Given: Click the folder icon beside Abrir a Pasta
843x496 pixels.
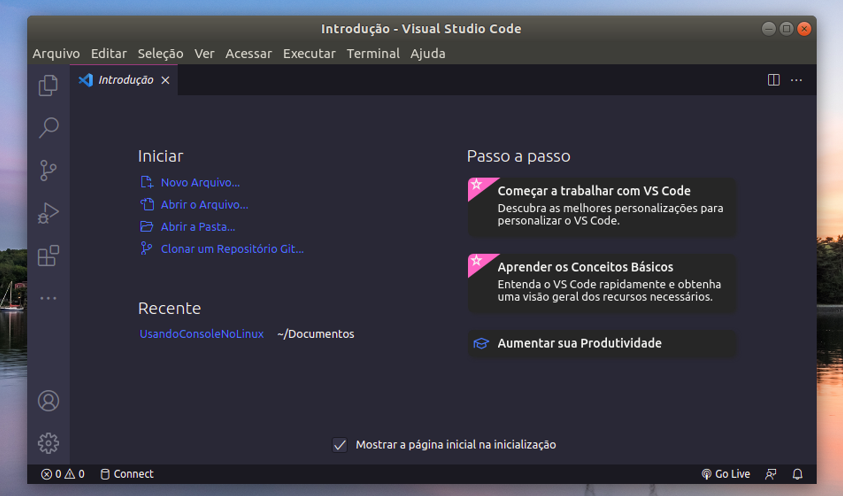Looking at the screenshot, I should (x=146, y=226).
